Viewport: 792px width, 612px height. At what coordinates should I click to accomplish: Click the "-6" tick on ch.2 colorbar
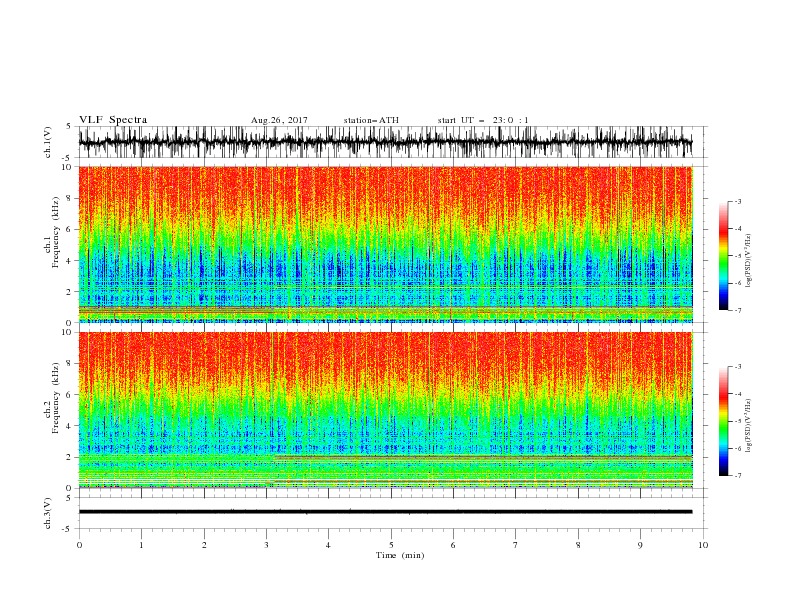[x=738, y=448]
